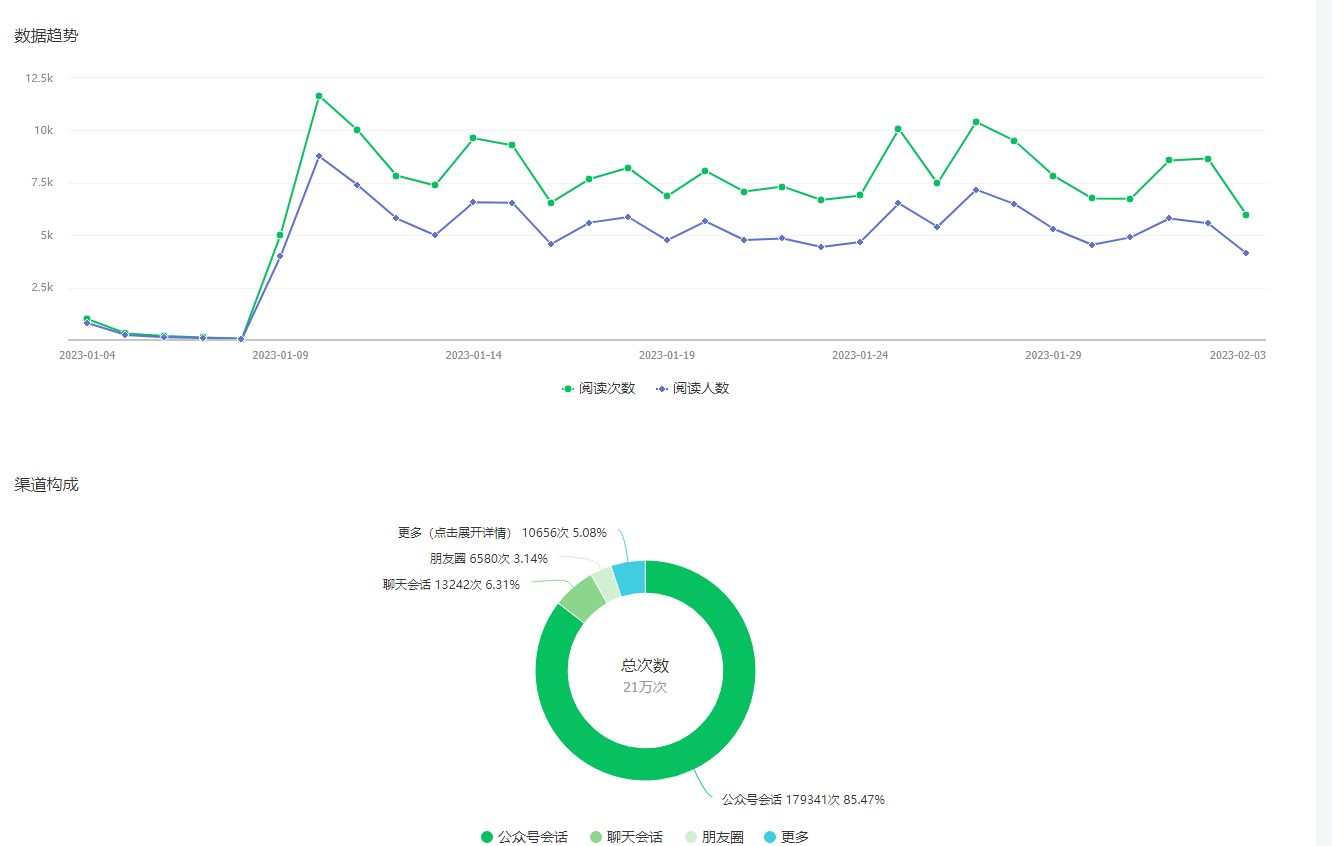This screenshot has height=846, width=1332.
Task: Click the 聊天会话 13242次 data label
Action: pyautogui.click(x=451, y=585)
